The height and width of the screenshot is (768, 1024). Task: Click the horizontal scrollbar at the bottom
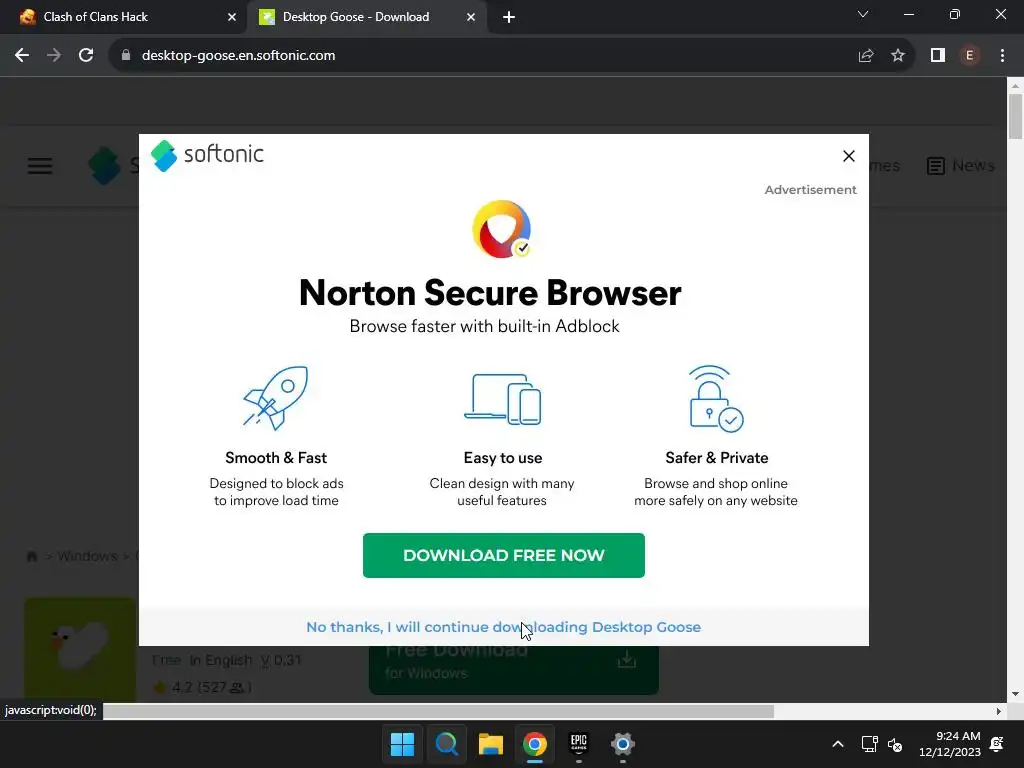[438, 711]
